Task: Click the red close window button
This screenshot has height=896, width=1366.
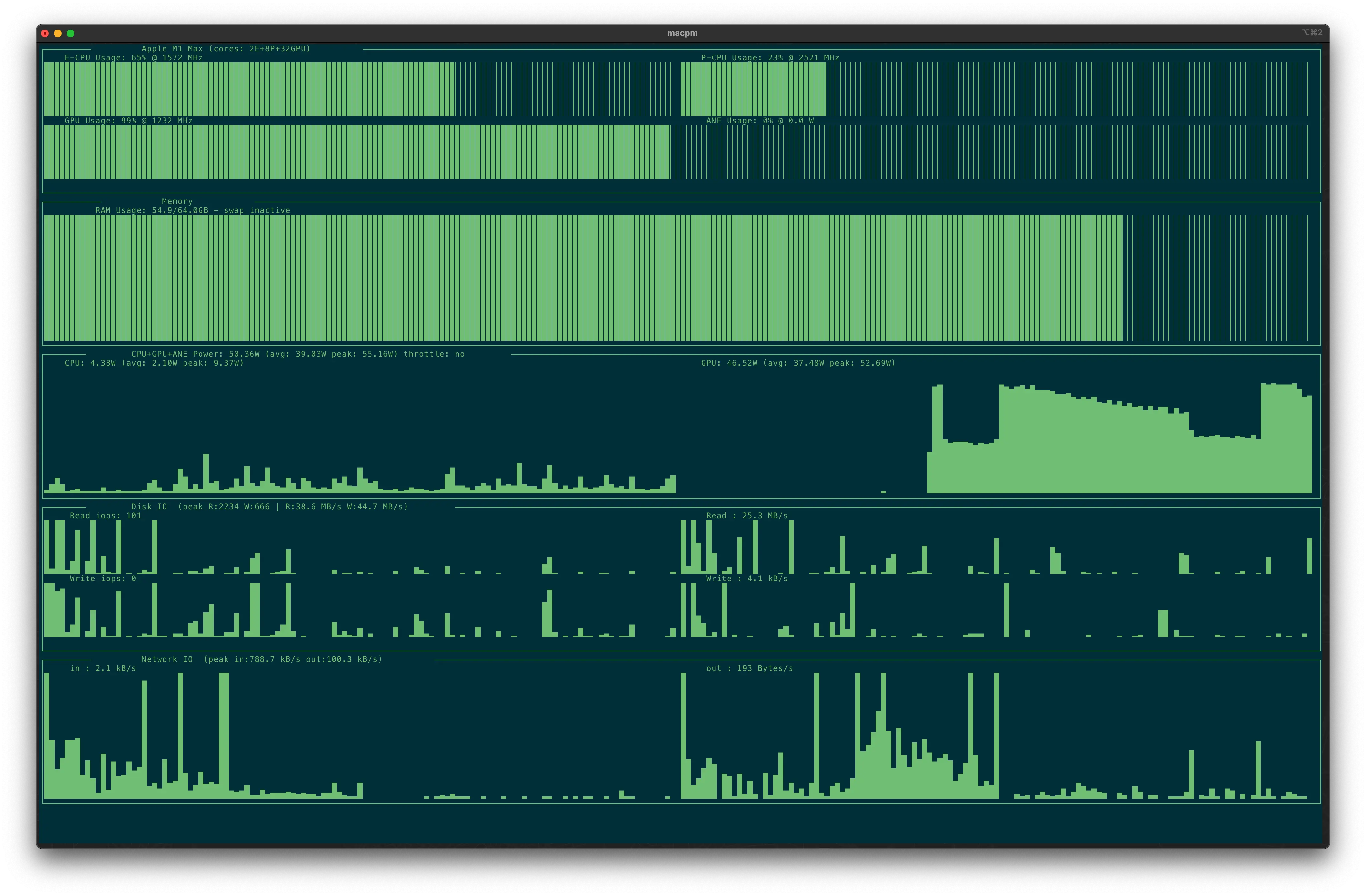Action: point(45,33)
